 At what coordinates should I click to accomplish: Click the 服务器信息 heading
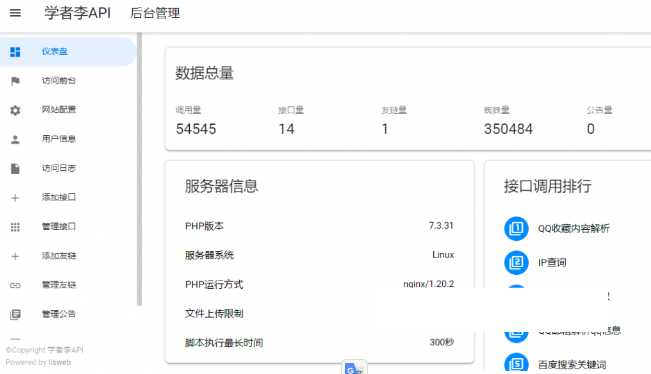tap(222, 186)
